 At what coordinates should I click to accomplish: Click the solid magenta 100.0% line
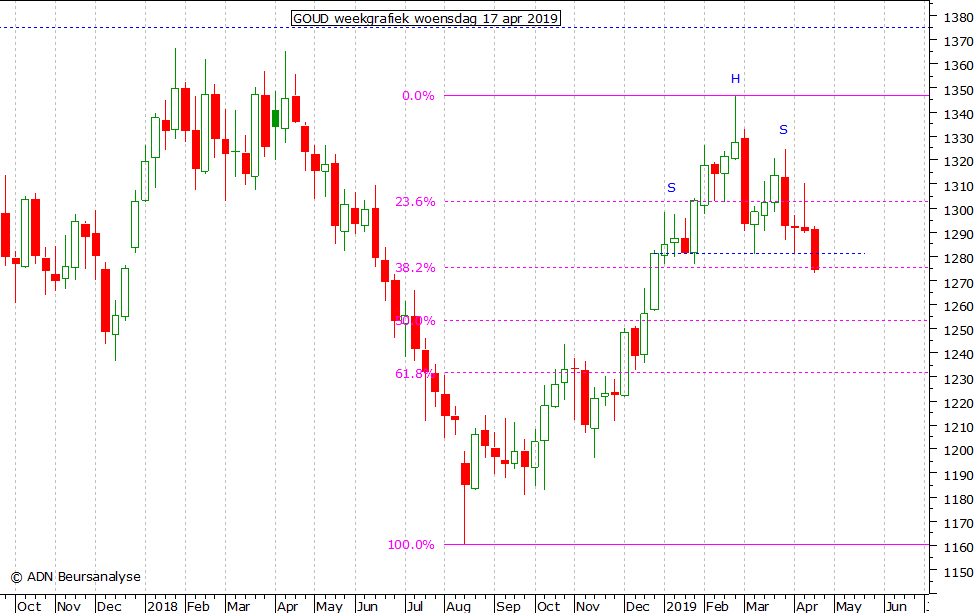(687, 544)
